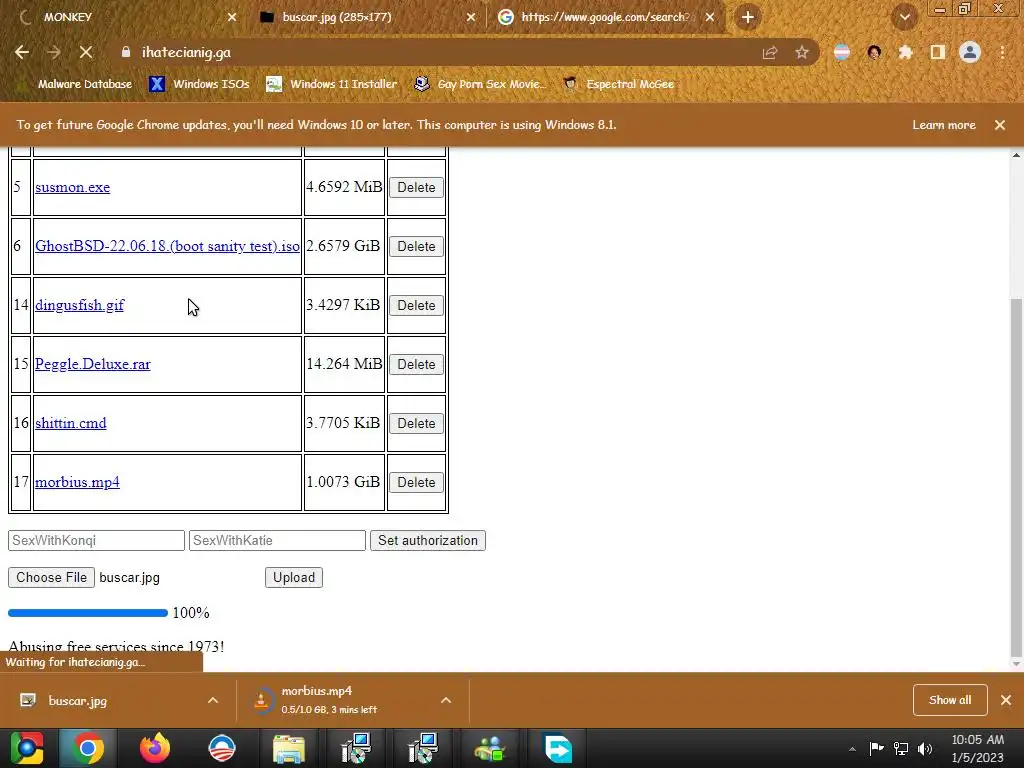Delete dingusfish.gif
The image size is (1024, 768).
(x=417, y=305)
